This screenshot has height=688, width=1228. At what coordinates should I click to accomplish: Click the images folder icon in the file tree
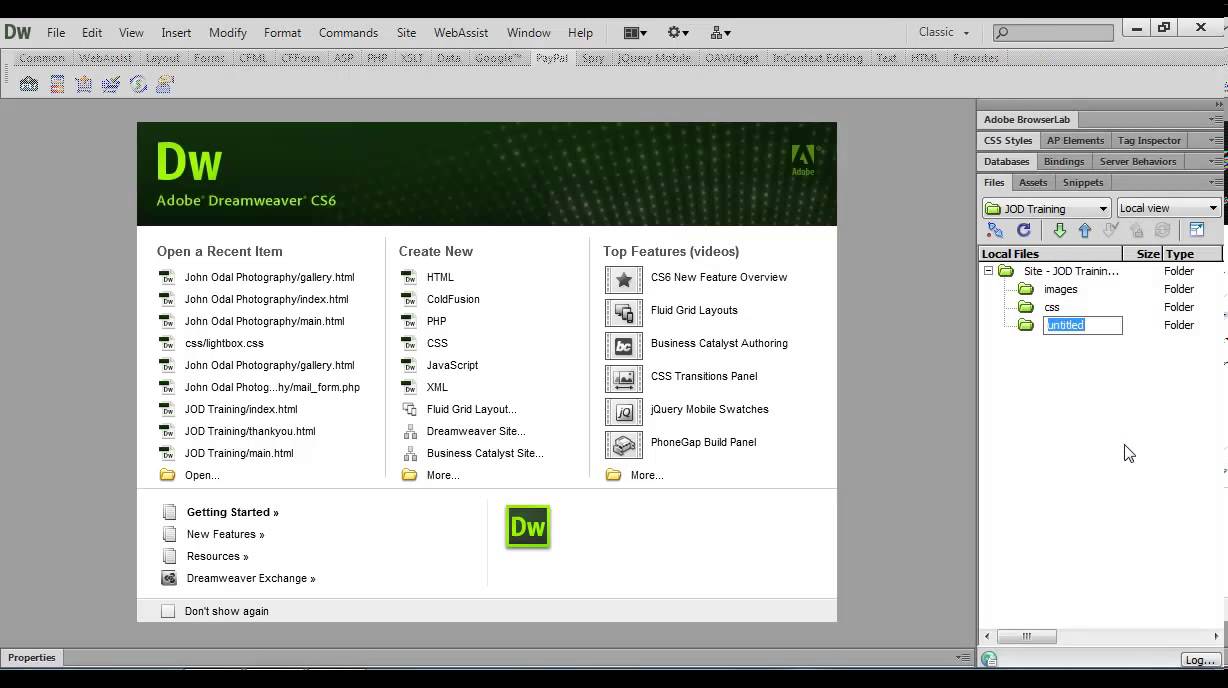coord(1025,289)
